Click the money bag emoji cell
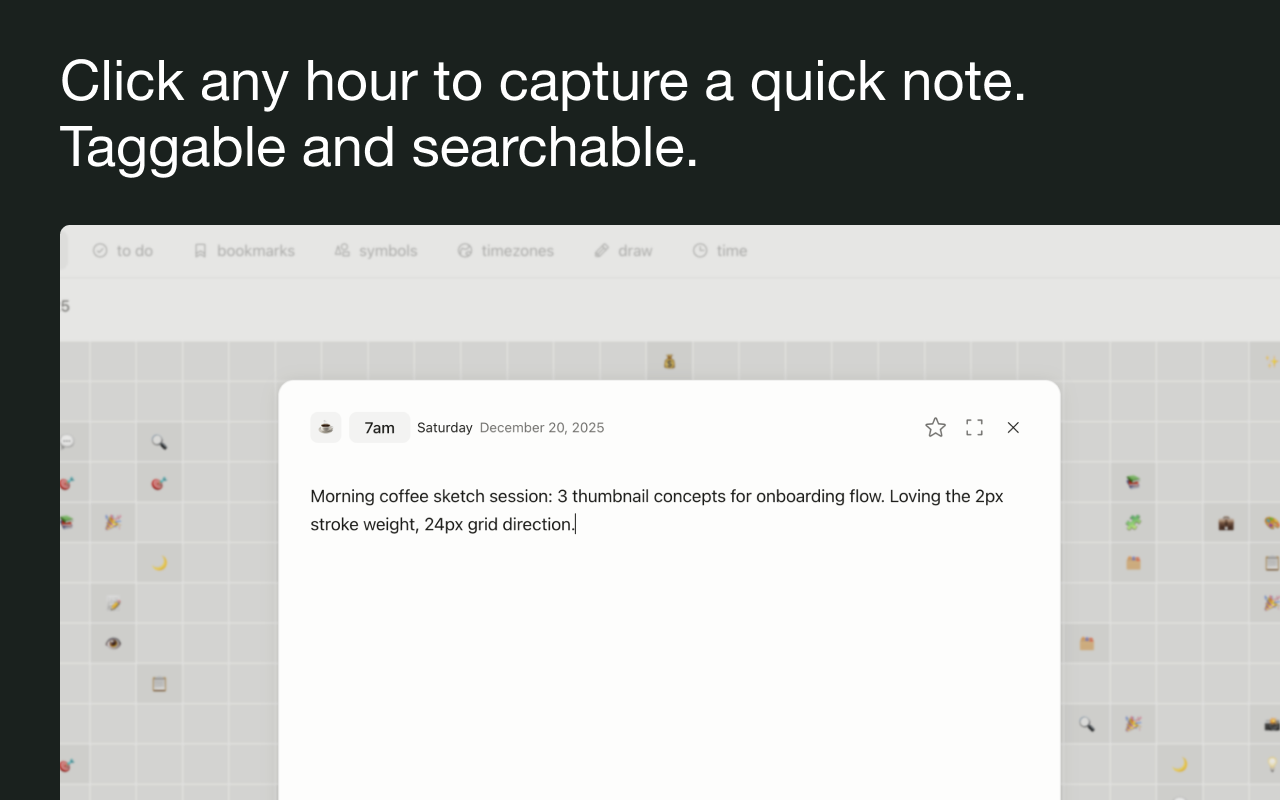Screen dimensions: 1280x800 [x=669, y=361]
